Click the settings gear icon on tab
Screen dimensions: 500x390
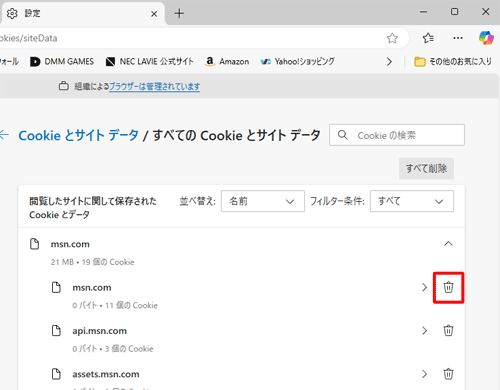pyautogui.click(x=12, y=13)
